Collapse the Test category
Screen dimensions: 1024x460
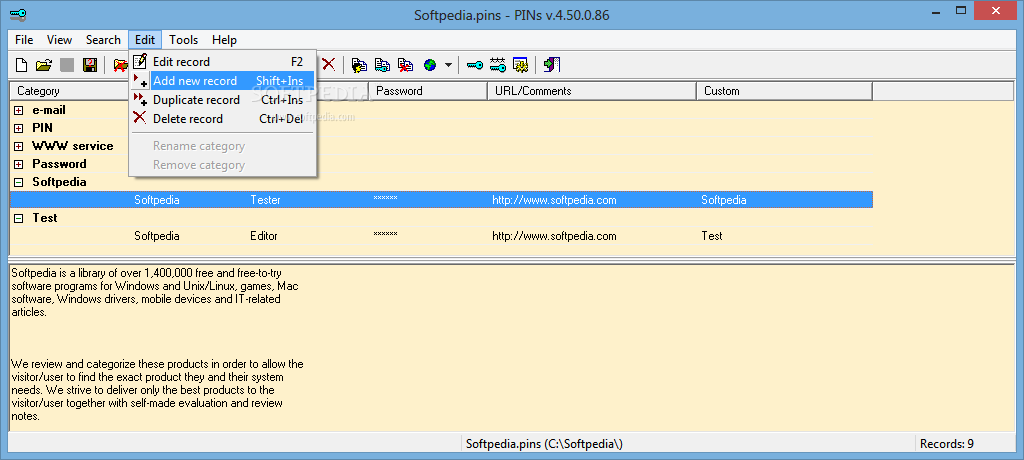[x=19, y=218]
